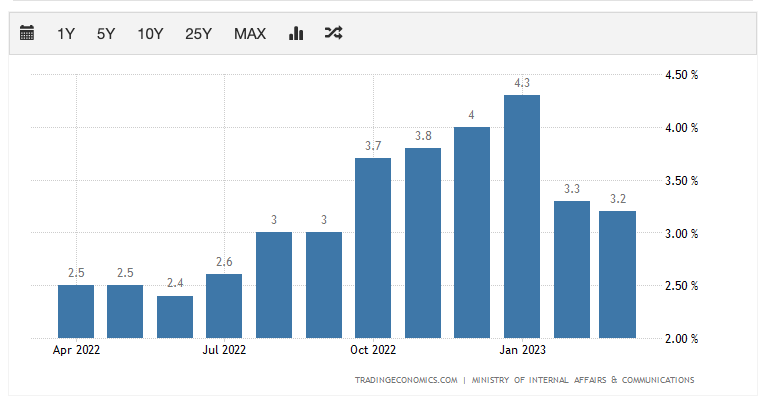
Task: Click Ministry of Internal Affairs & Communications link
Action: [x=583, y=380]
